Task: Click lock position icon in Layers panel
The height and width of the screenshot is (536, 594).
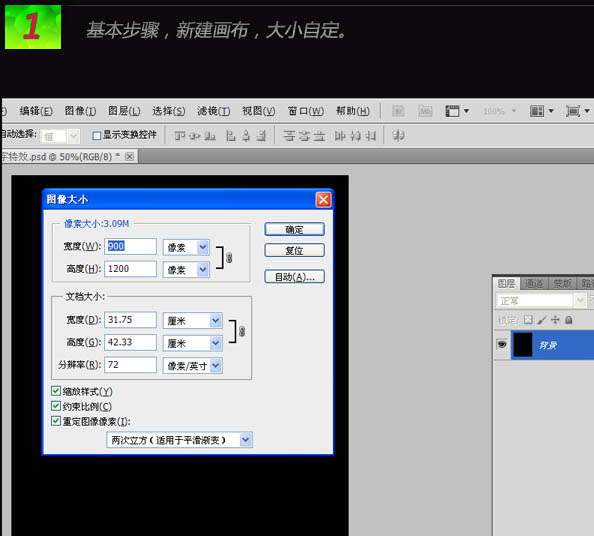Action: [555, 320]
